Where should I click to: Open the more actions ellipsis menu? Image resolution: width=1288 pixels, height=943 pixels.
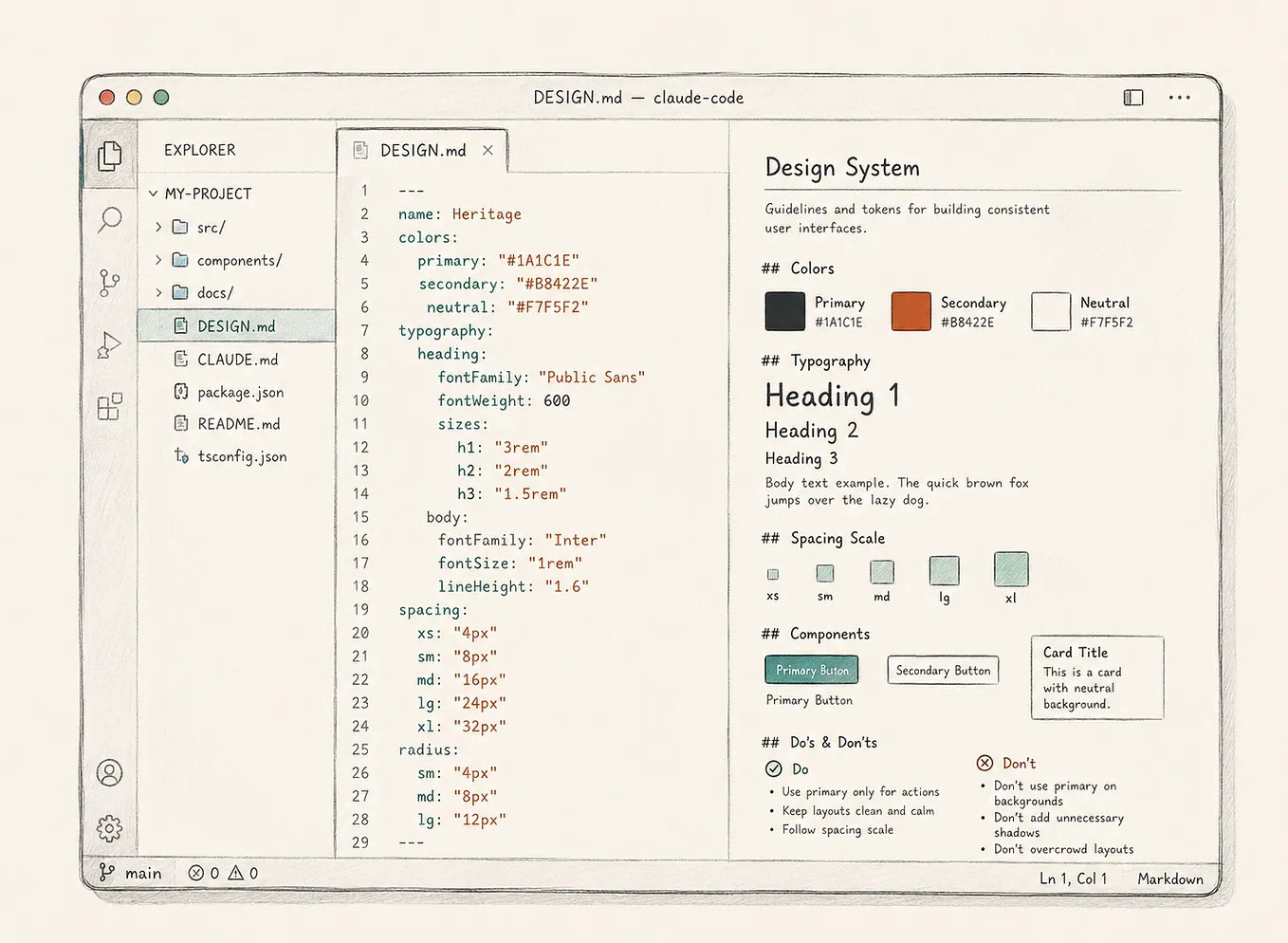point(1180,98)
